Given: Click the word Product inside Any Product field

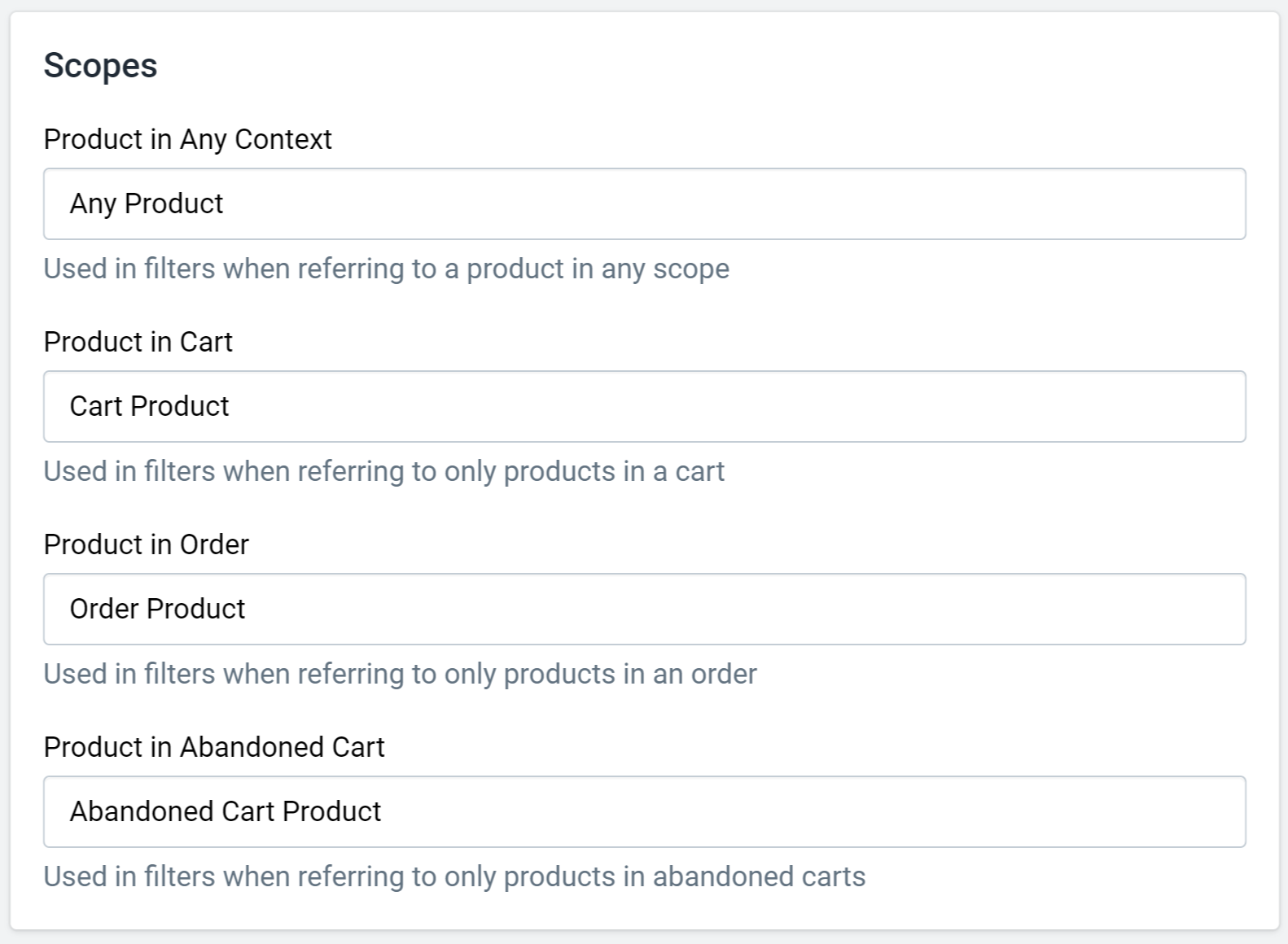Looking at the screenshot, I should pos(174,203).
